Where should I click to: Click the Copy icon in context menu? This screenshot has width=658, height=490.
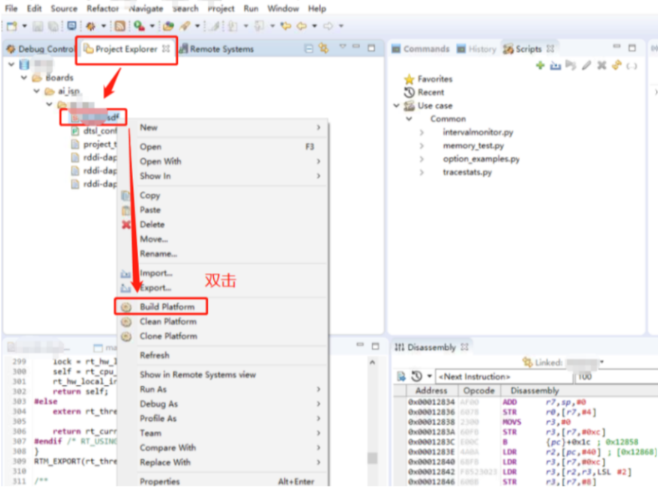[x=127, y=196]
